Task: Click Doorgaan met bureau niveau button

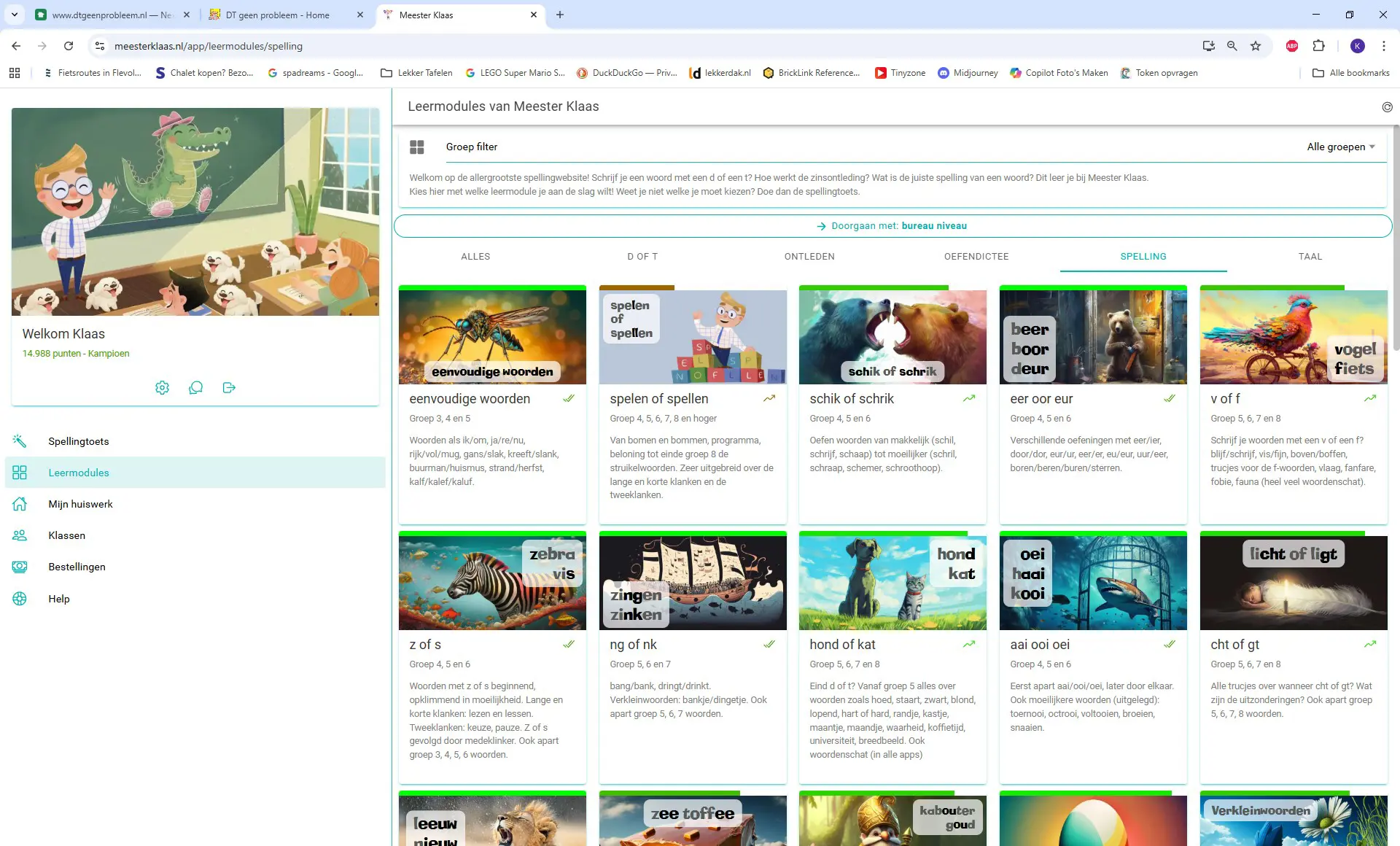Action: 892,226
